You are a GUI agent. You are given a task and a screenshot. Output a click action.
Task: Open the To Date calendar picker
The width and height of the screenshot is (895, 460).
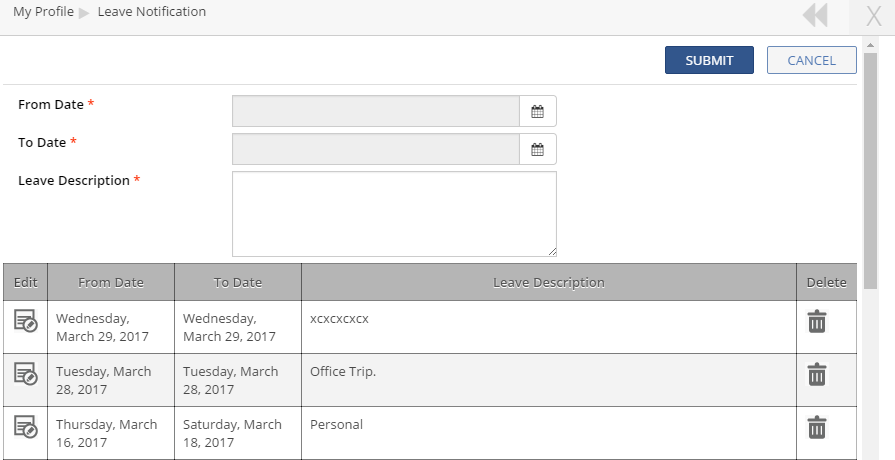pos(537,149)
